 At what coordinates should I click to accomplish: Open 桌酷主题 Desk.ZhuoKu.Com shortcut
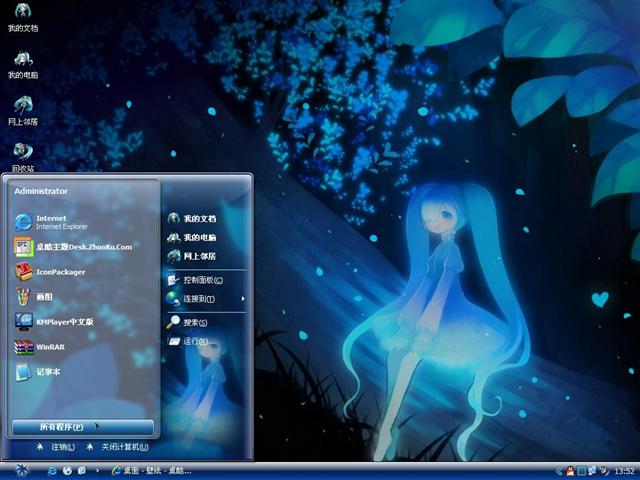point(80,247)
